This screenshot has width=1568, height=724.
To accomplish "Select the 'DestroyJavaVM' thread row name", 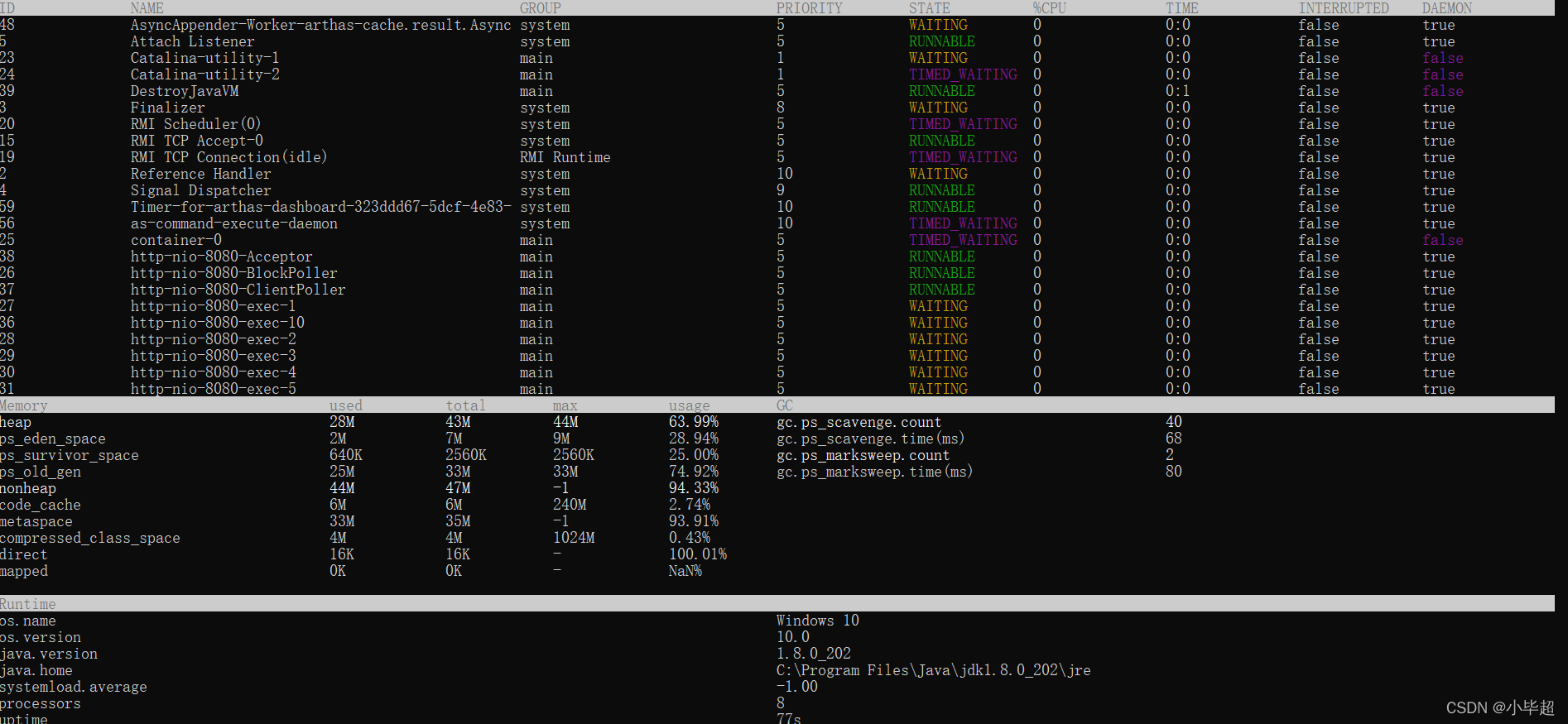I will [185, 91].
